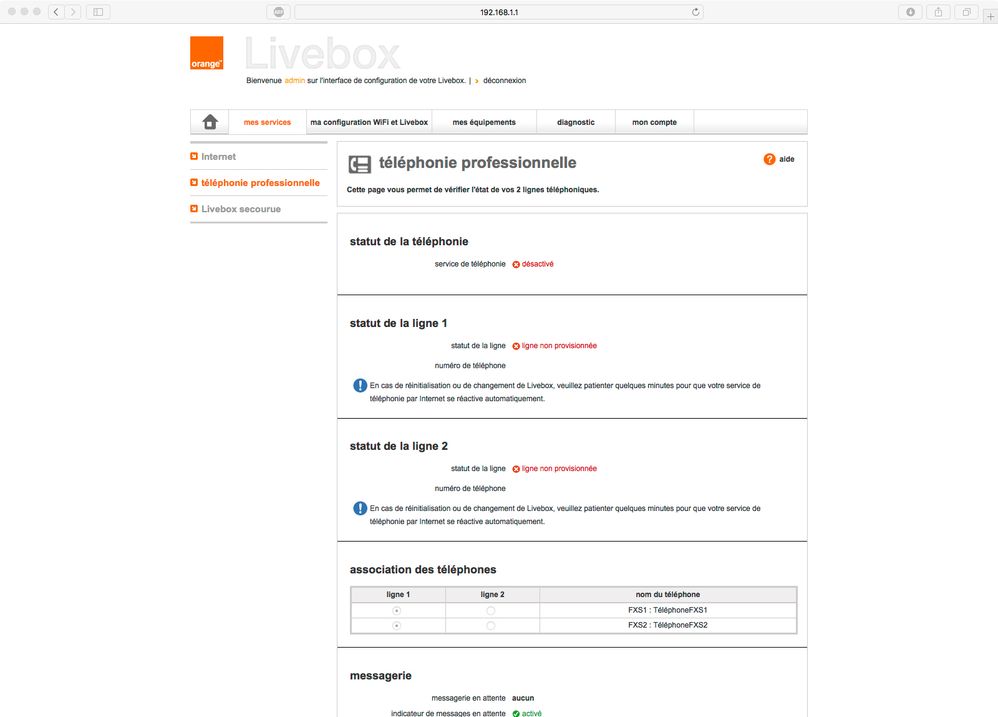998x717 pixels.
Task: Select ligne 2 for FXS1 : TéléphoneFXS1
Action: click(491, 611)
